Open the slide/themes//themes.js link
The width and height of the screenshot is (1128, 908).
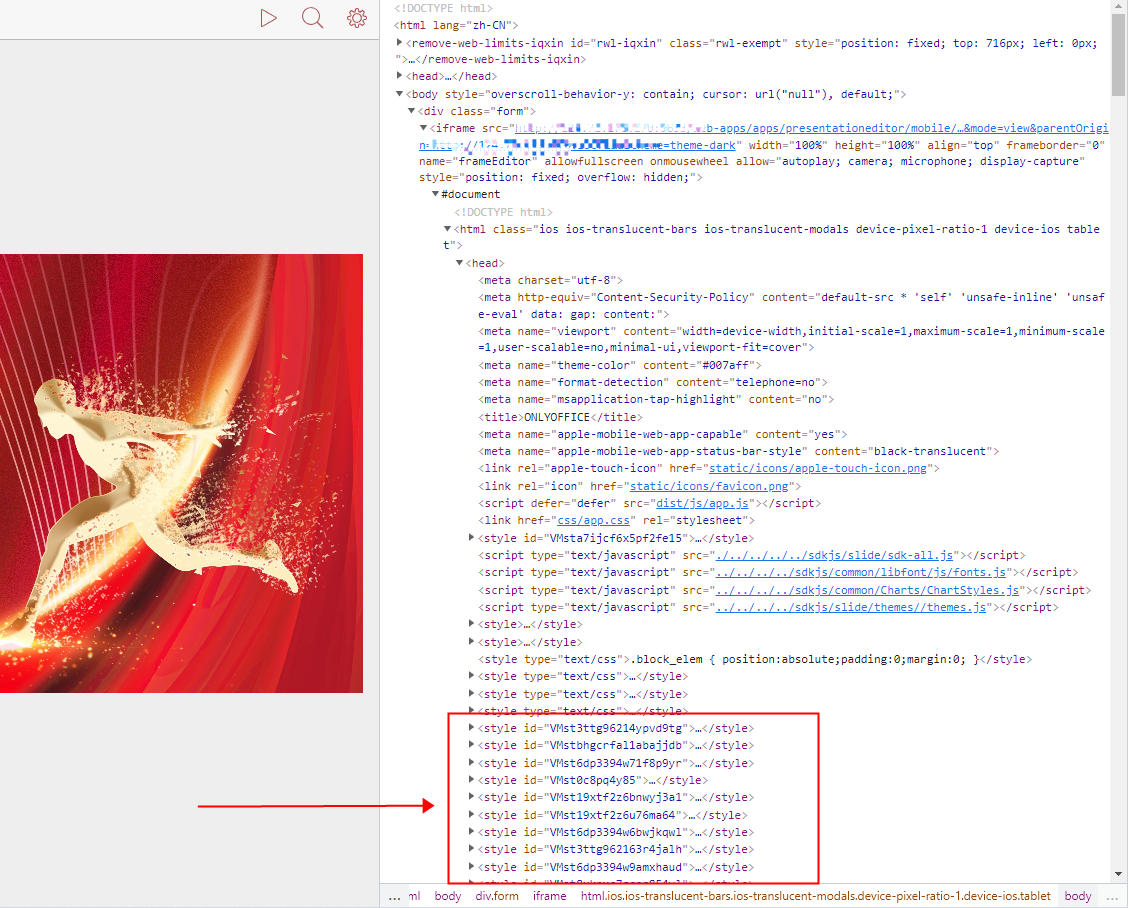851,607
